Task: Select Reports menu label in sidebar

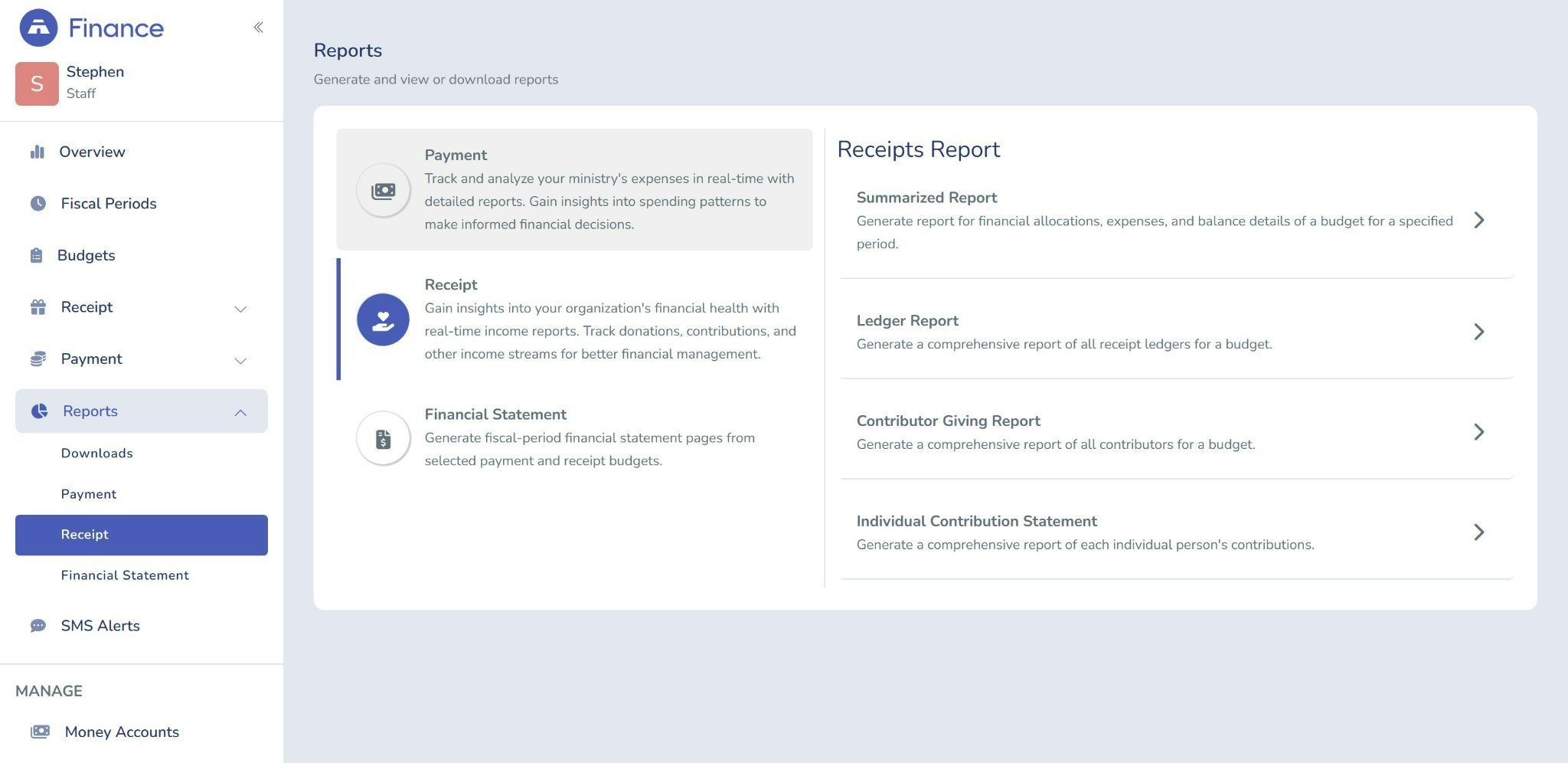Action: point(90,411)
